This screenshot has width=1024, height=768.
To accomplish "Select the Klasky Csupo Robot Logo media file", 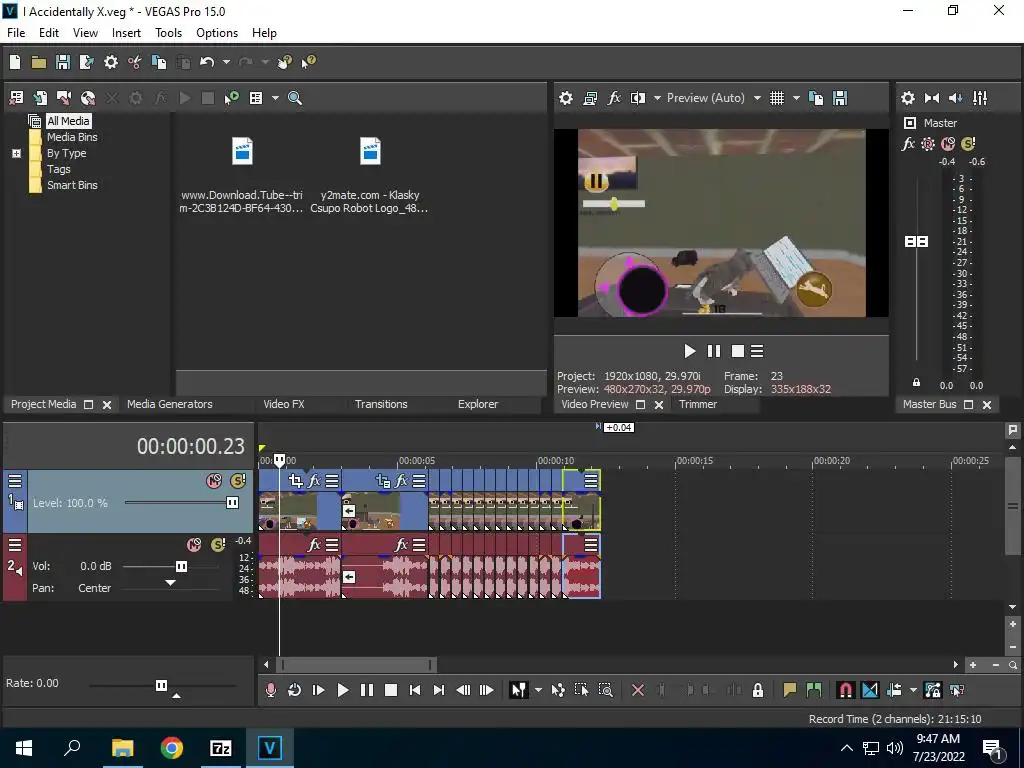I will pos(370,175).
